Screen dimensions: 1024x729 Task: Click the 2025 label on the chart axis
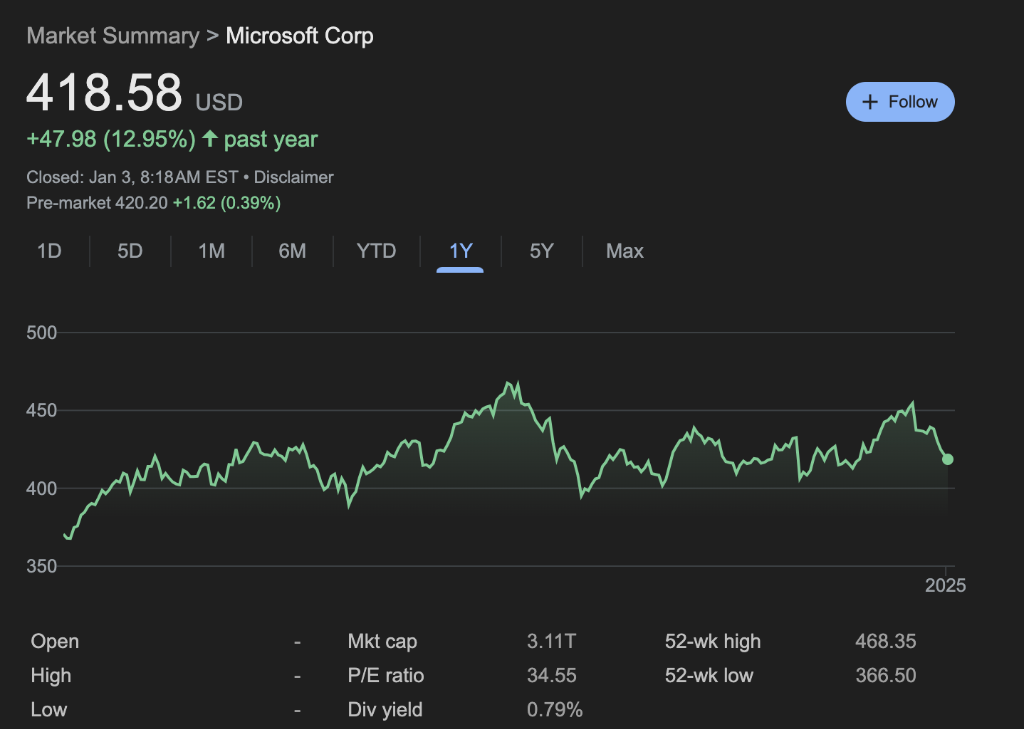[946, 586]
